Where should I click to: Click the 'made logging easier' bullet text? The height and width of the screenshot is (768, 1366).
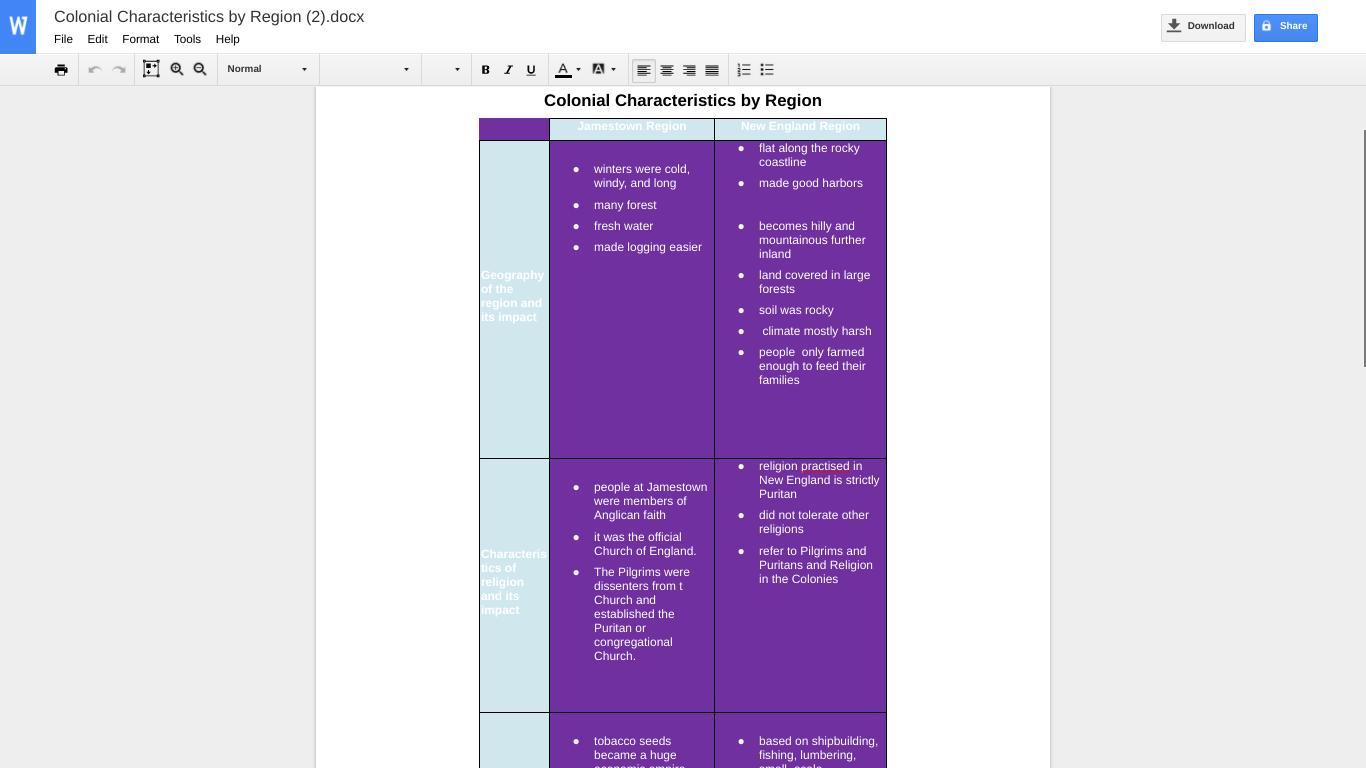[x=648, y=247]
